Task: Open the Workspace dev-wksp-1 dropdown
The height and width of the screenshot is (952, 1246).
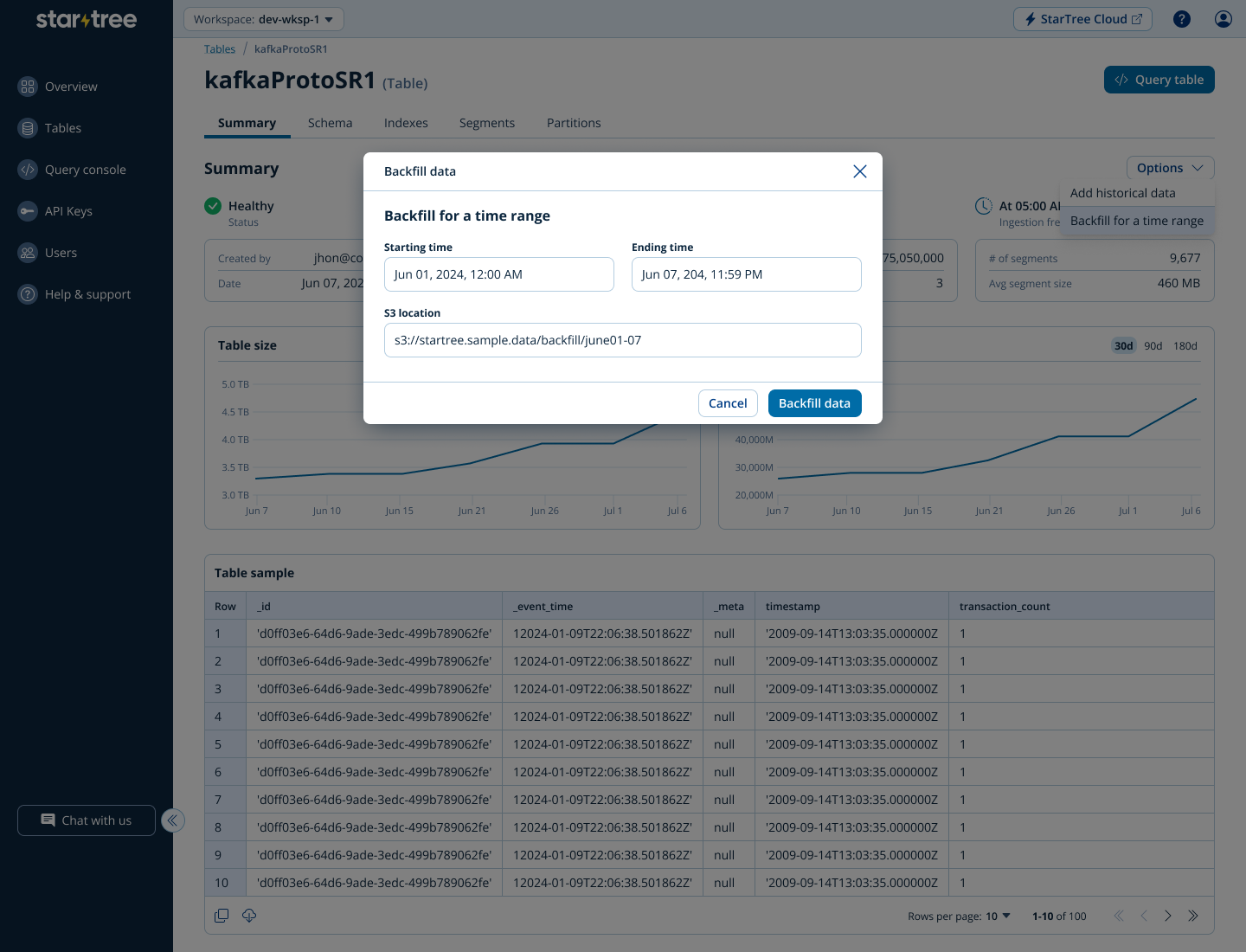Action: point(264,19)
